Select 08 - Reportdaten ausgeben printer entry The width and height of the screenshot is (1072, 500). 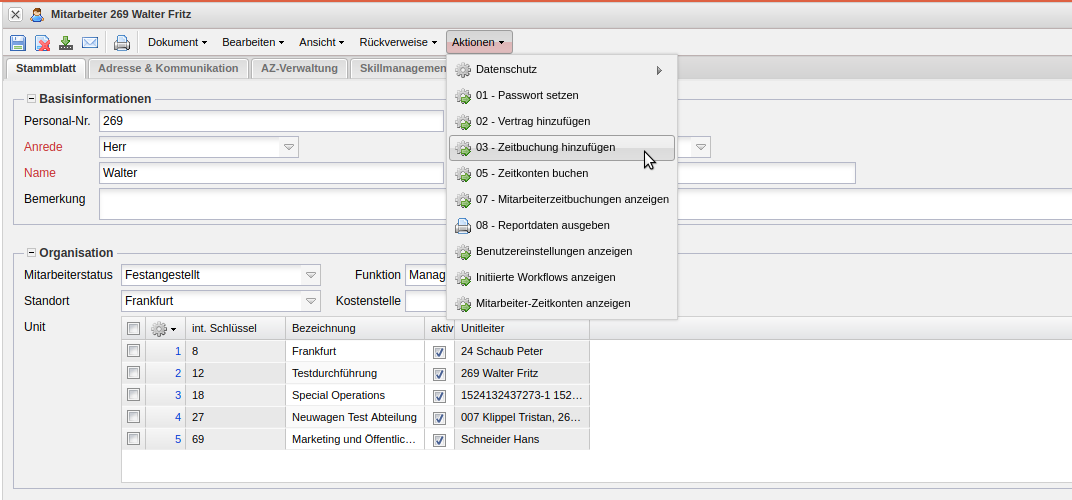click(542, 225)
